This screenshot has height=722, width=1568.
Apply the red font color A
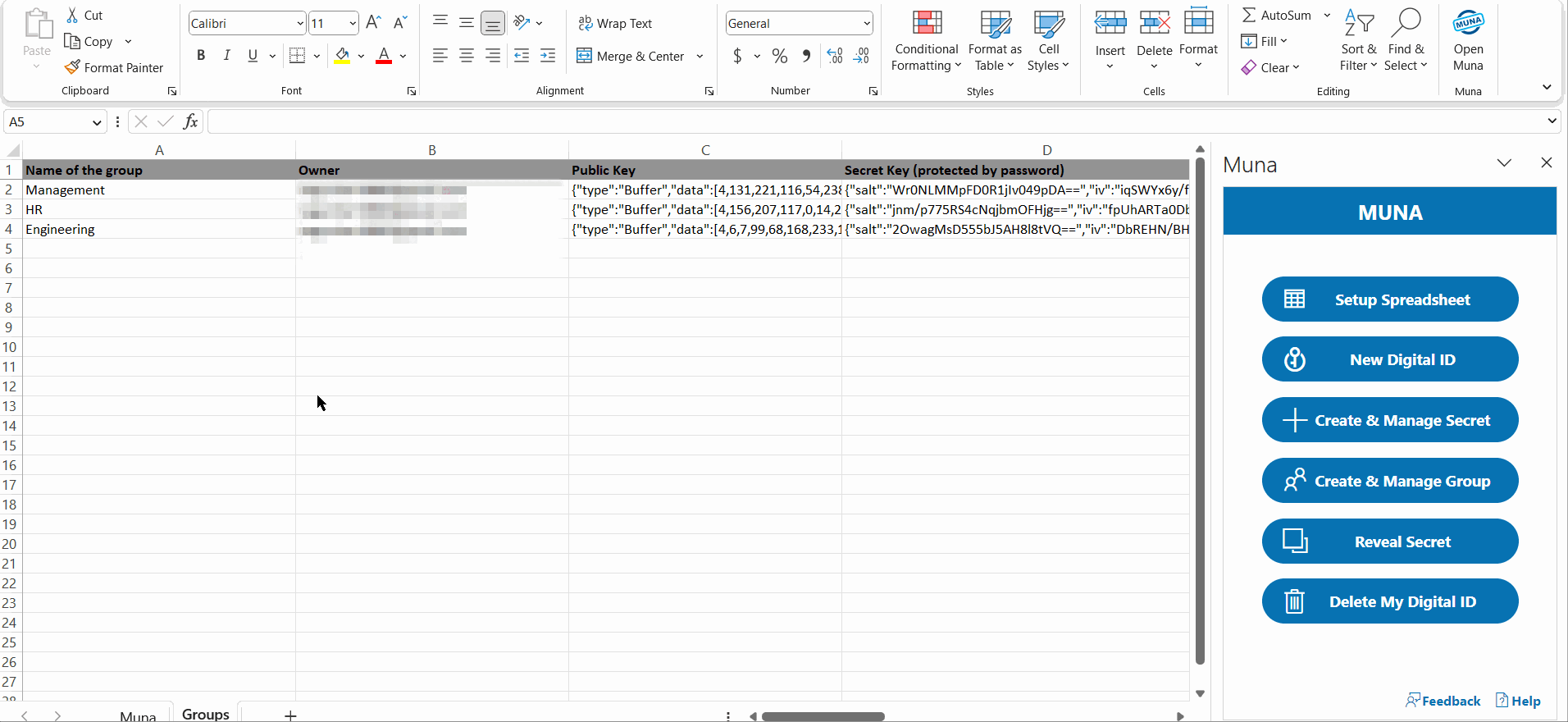pos(384,55)
